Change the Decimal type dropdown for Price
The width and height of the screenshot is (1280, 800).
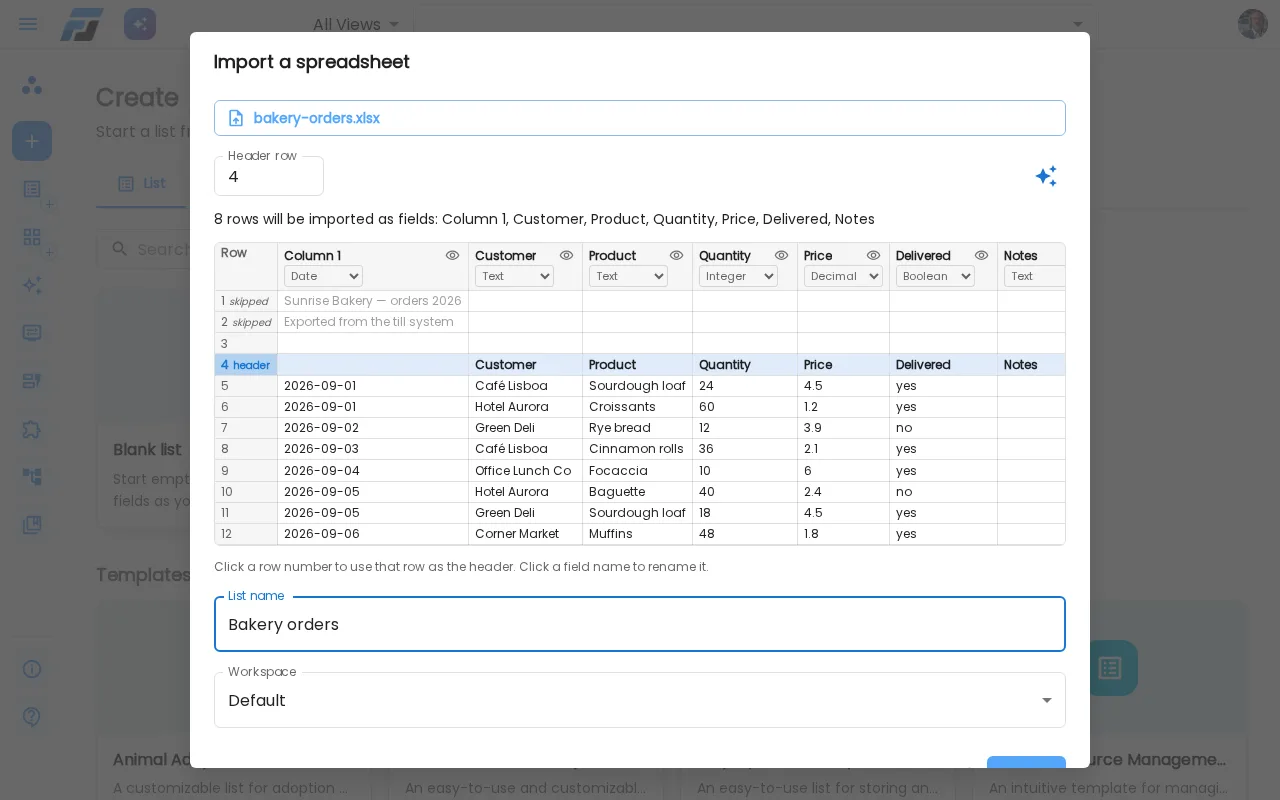click(843, 276)
